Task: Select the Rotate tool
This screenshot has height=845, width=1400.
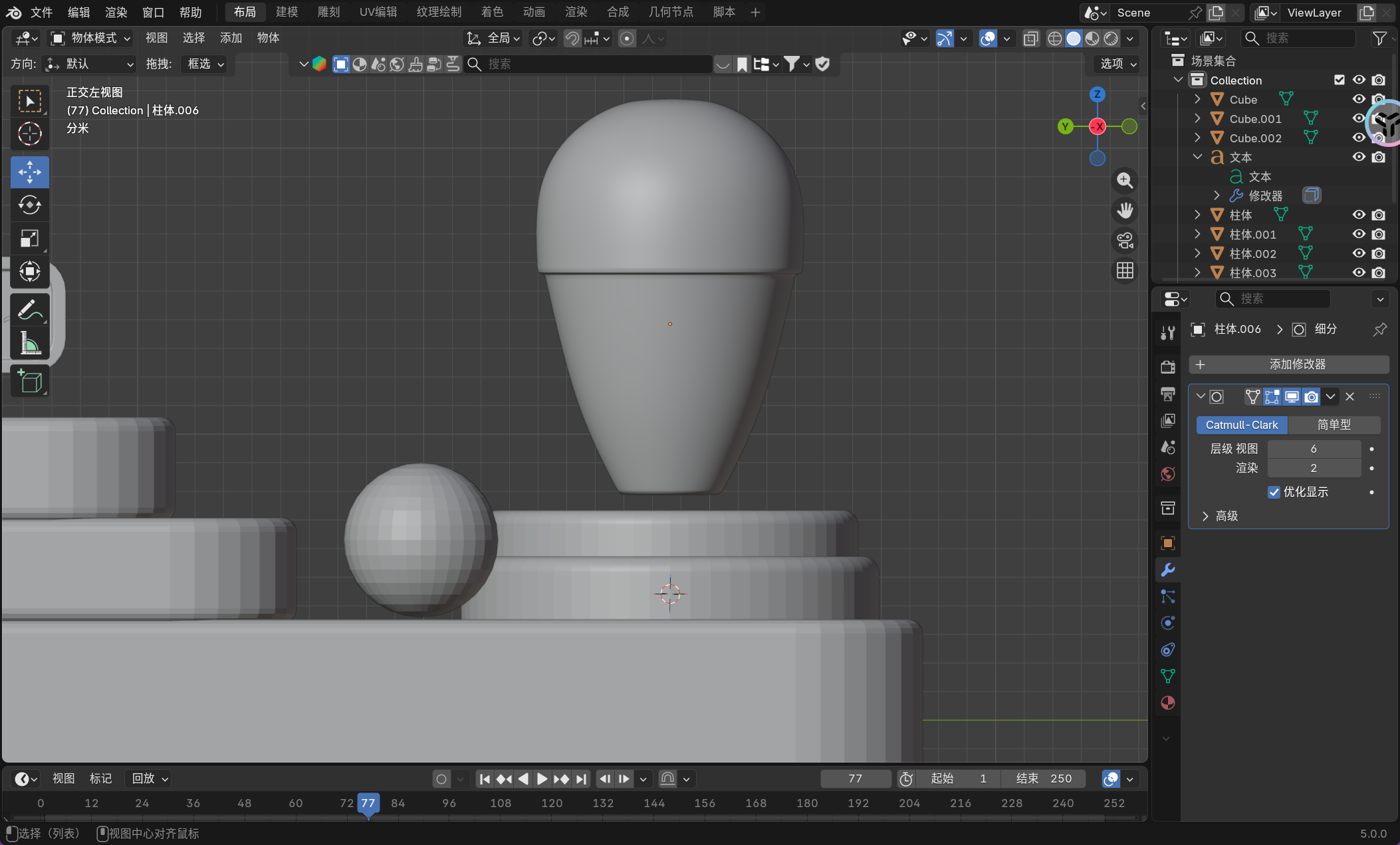Action: [29, 205]
